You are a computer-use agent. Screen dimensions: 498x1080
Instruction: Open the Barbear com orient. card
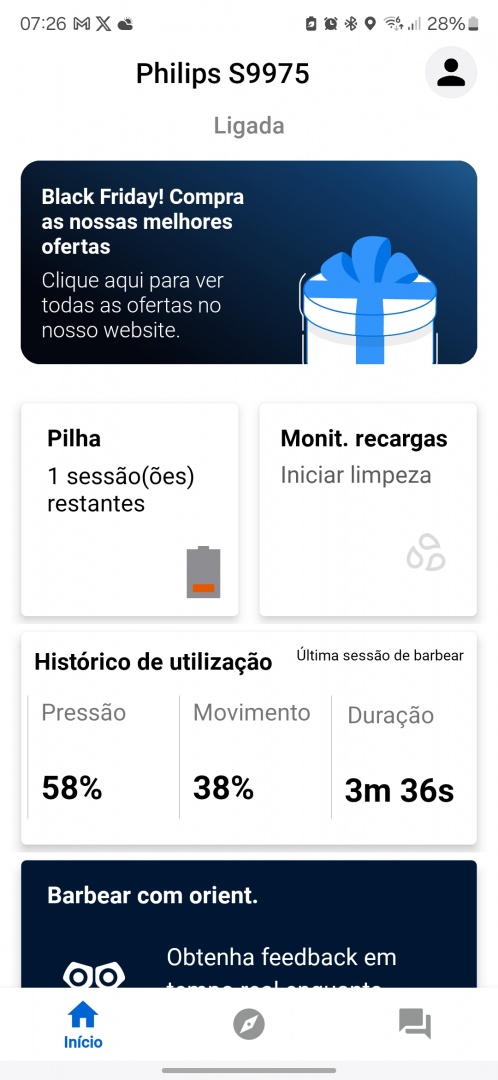click(x=249, y=924)
